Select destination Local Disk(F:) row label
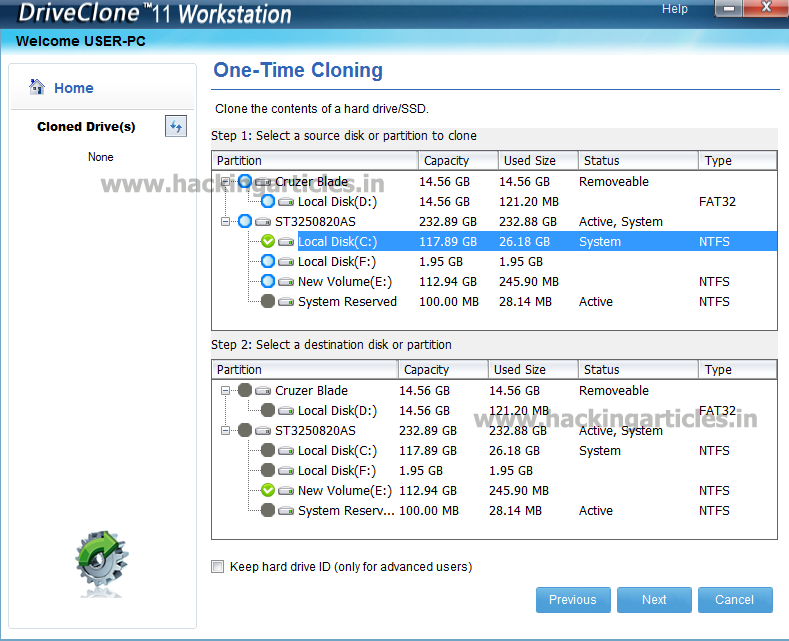The image size is (789, 641). click(x=337, y=470)
